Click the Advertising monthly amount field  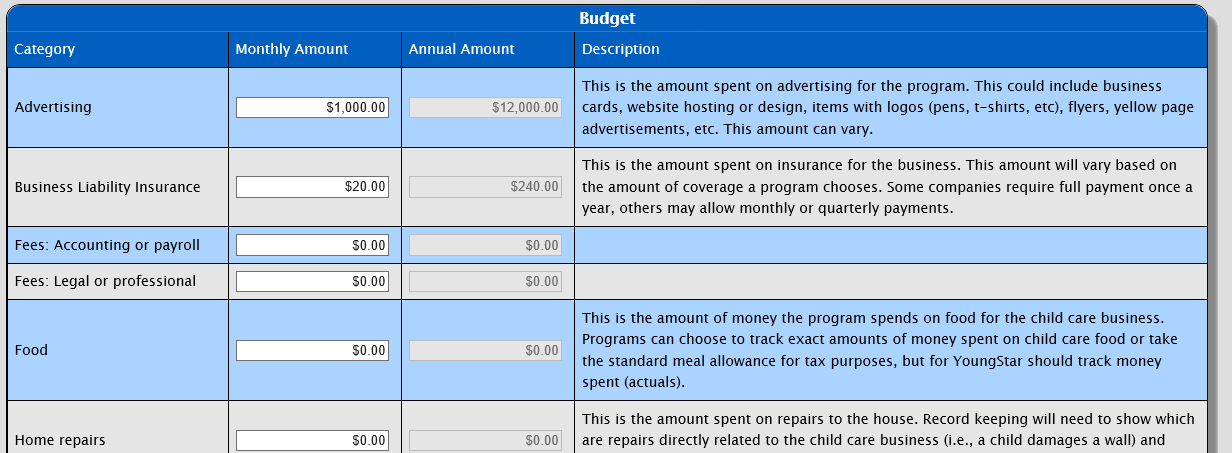(312, 107)
